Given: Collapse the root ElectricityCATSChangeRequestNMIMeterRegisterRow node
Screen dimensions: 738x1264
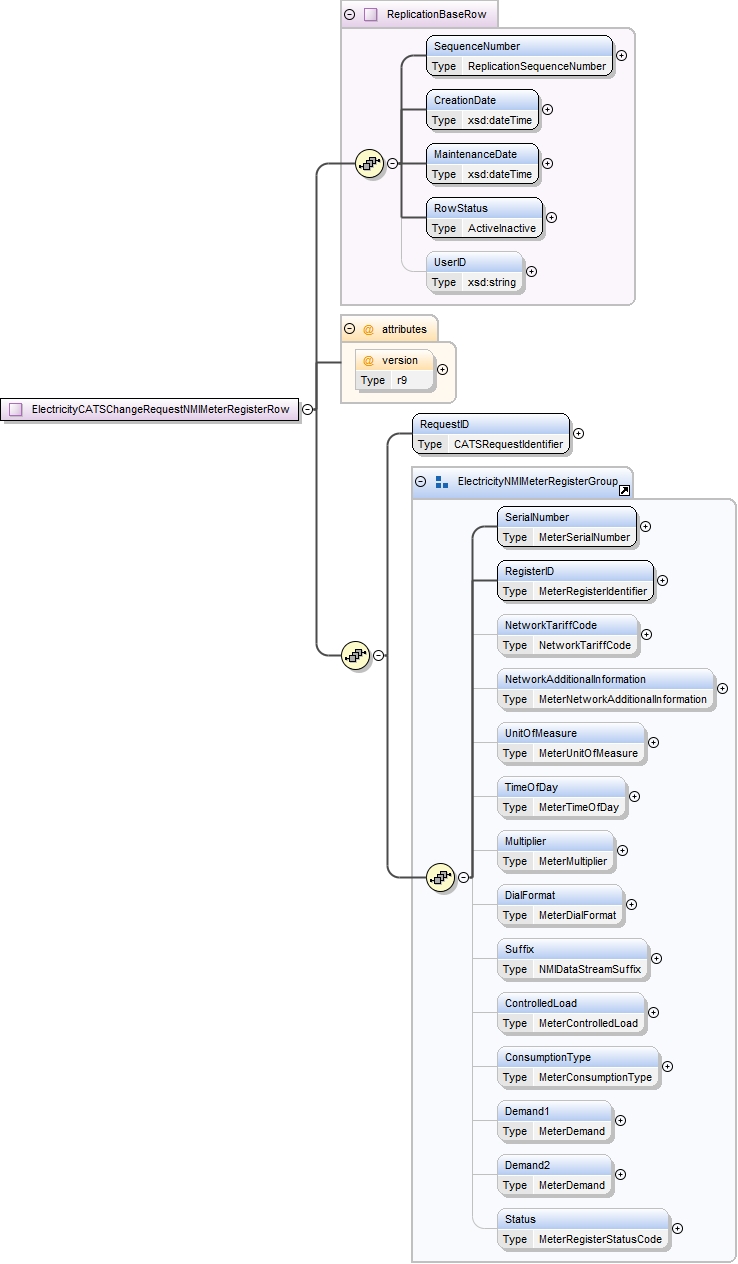Looking at the screenshot, I should tap(307, 409).
